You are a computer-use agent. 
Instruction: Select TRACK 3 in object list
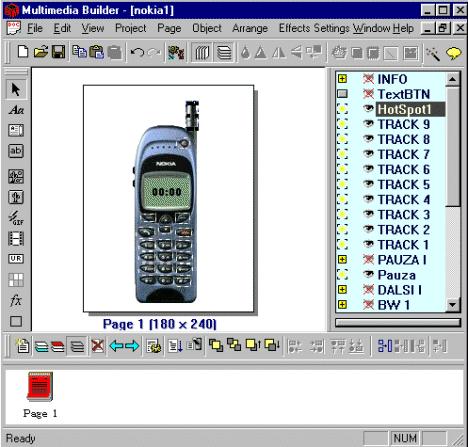pyautogui.click(x=404, y=214)
